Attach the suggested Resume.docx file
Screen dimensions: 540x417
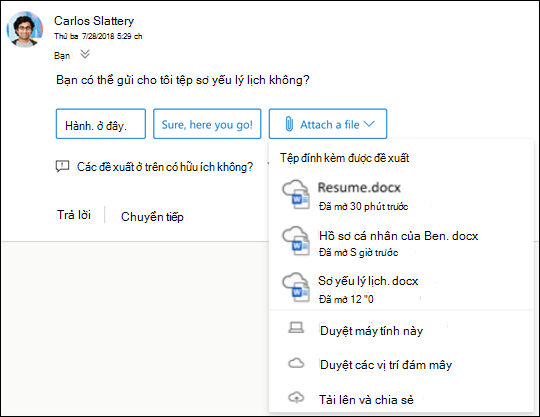(401, 195)
